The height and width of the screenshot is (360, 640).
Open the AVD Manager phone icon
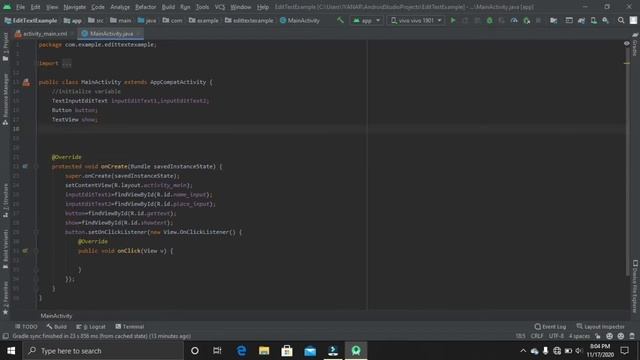tap(593, 20)
